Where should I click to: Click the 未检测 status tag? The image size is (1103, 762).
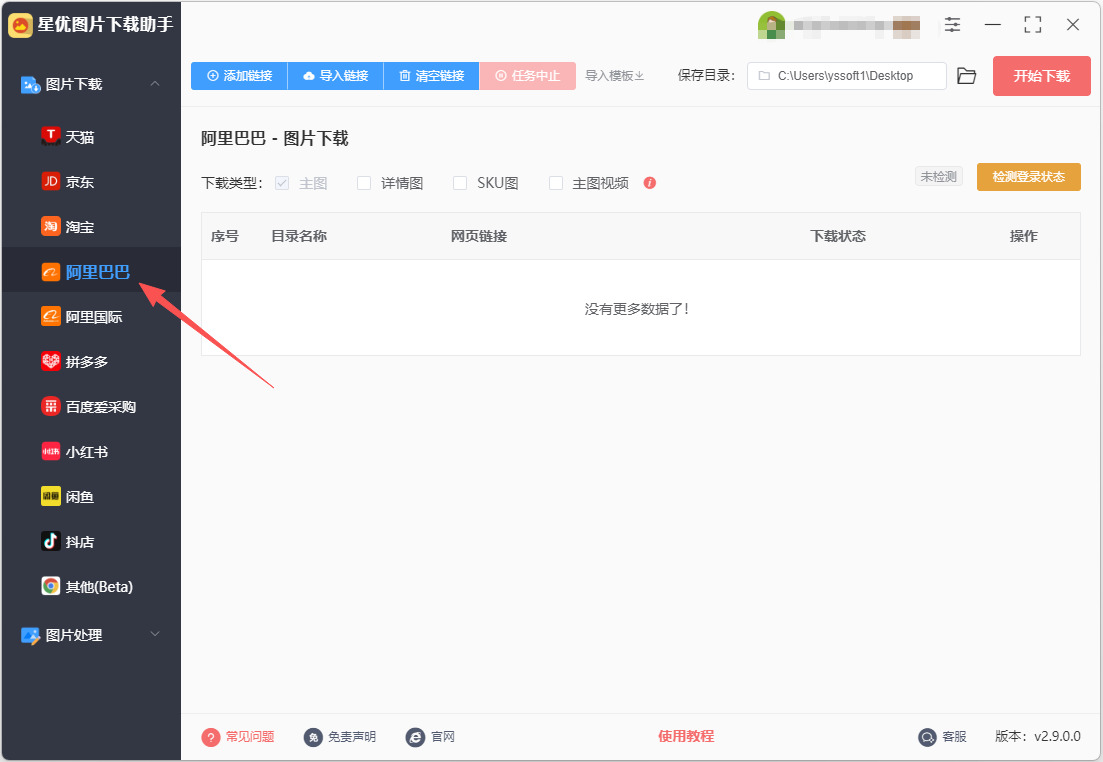point(938,177)
